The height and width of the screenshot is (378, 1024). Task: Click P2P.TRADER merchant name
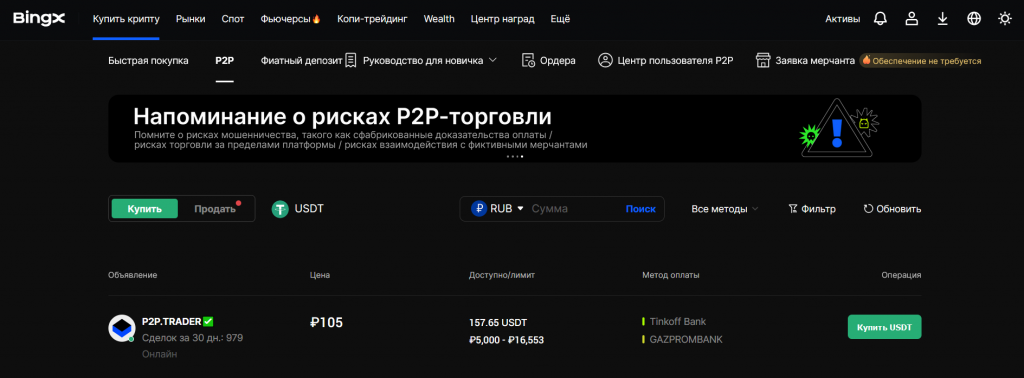point(171,321)
